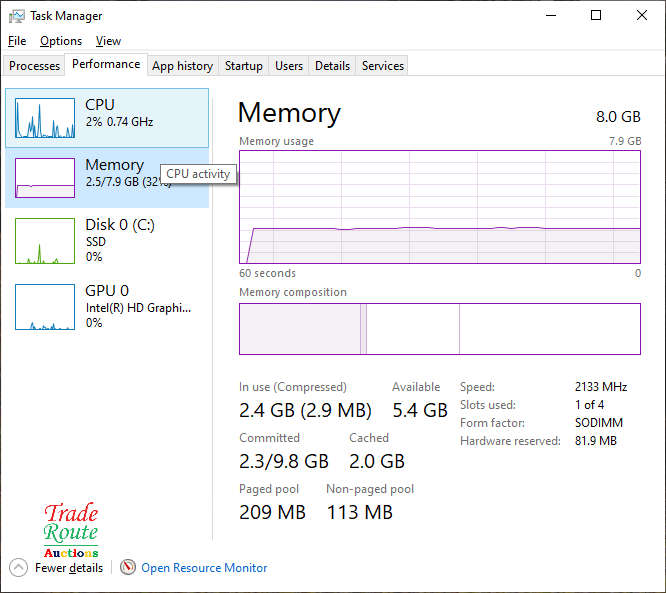The width and height of the screenshot is (666, 593).
Task: Click the Task Manager app icon in title bar
Action: [17, 16]
